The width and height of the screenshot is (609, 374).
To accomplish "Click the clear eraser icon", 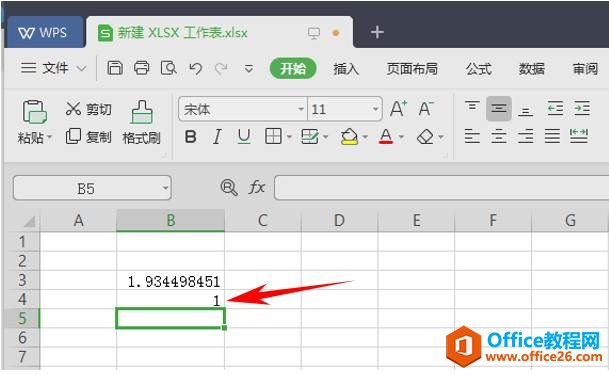I will (425, 137).
